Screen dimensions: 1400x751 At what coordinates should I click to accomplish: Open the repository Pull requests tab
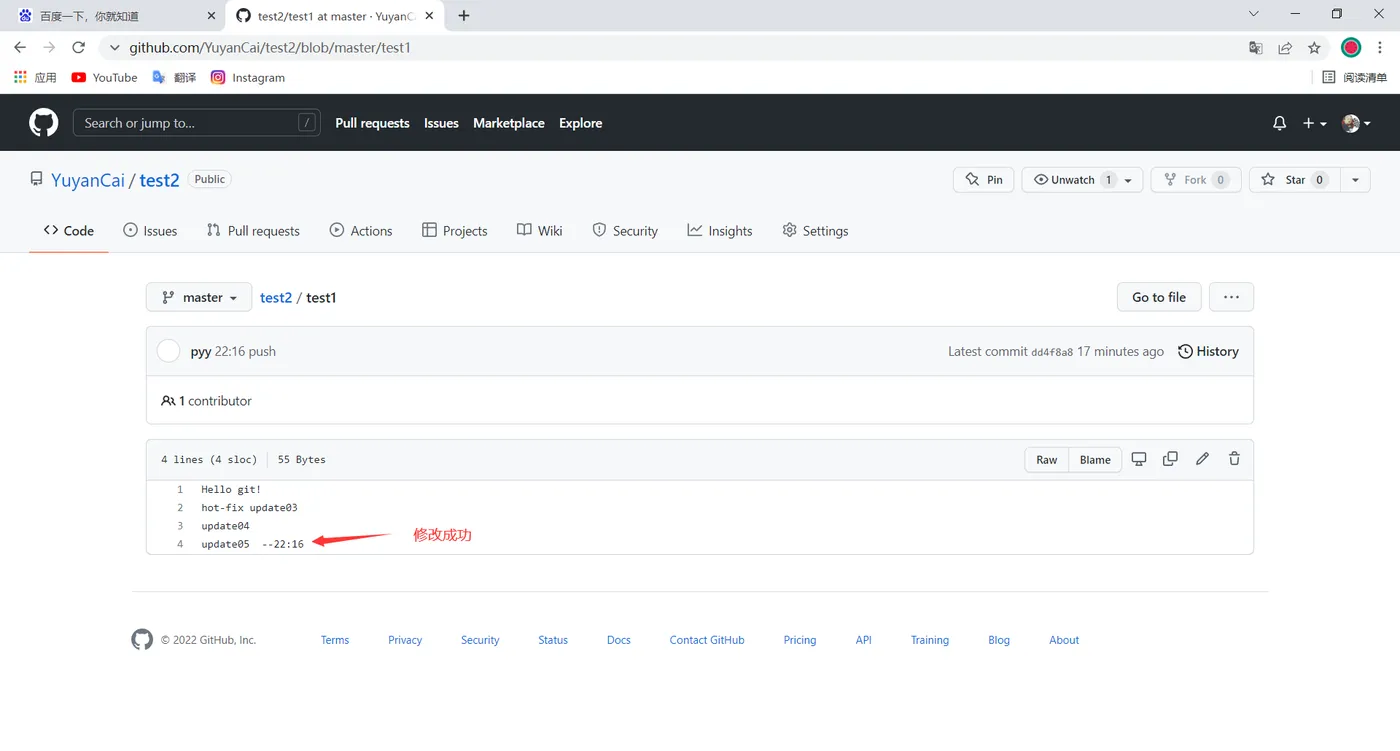(x=253, y=231)
